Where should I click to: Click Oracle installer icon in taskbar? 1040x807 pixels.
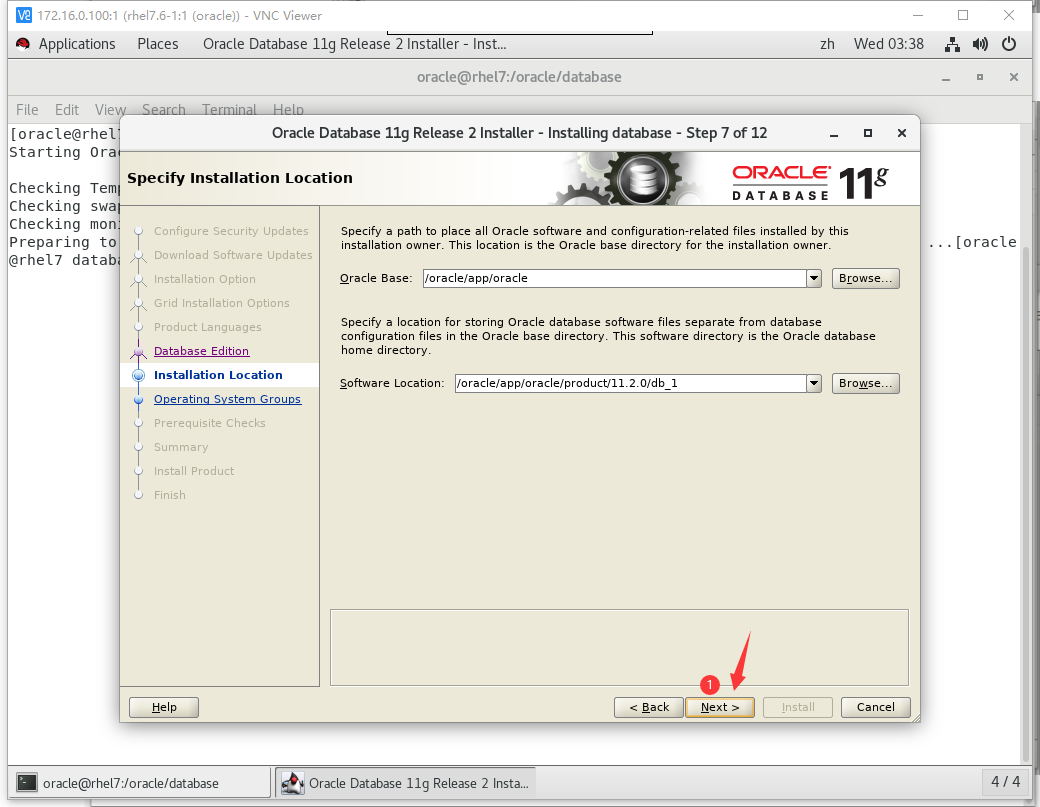[x=292, y=783]
